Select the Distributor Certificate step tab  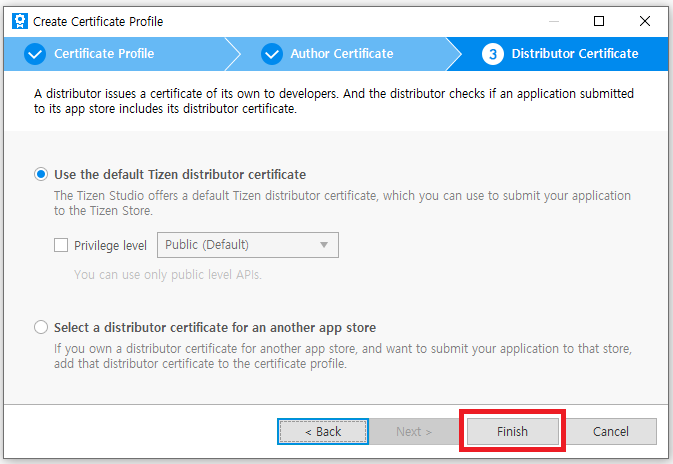(x=560, y=54)
